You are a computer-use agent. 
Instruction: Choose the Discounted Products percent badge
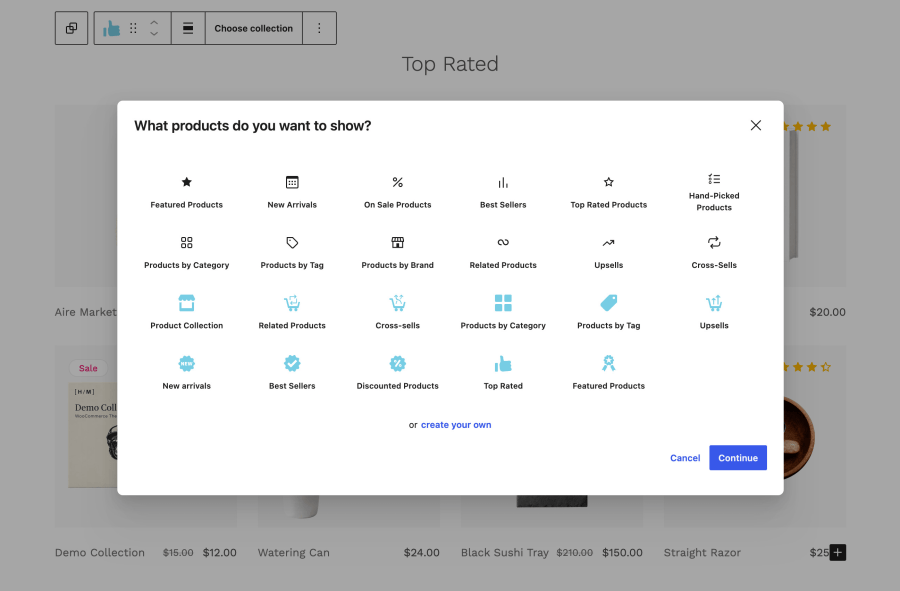[398, 363]
